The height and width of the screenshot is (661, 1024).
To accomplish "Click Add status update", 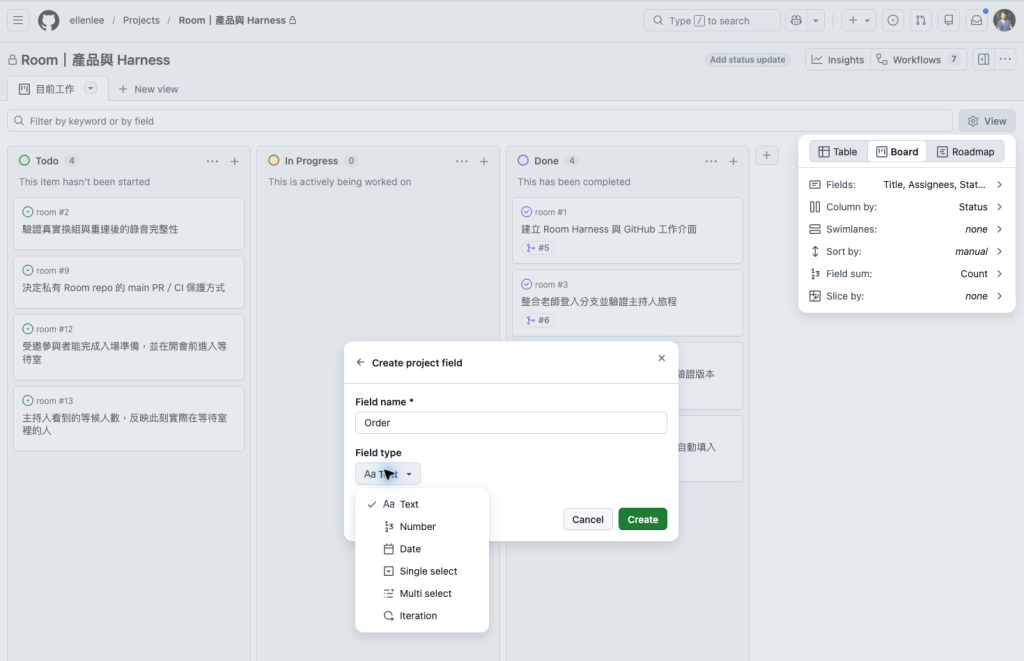I will [748, 59].
